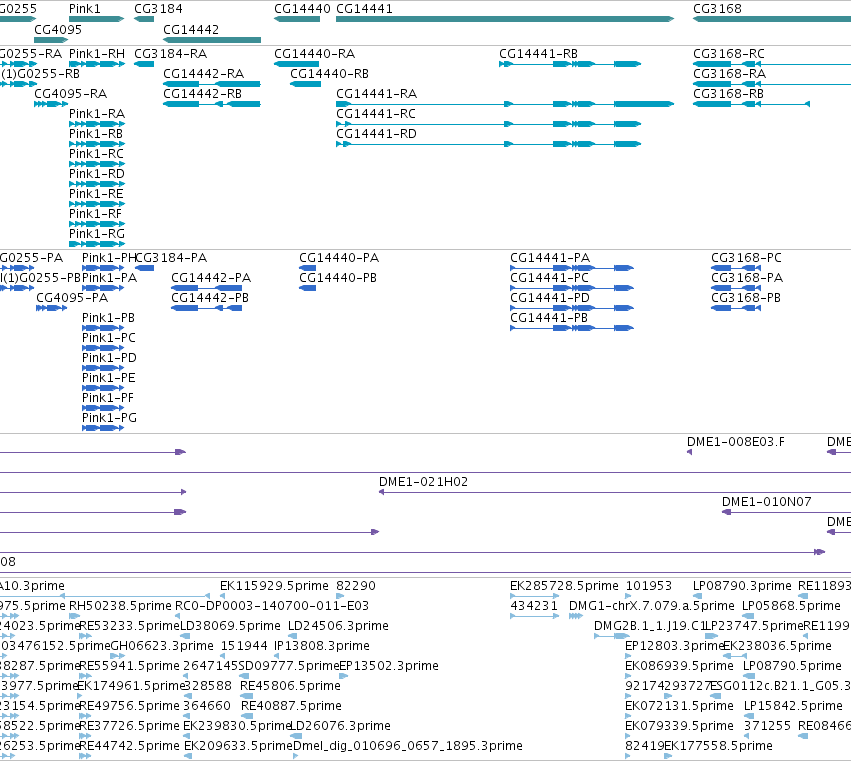Viewport: 851px width, 761px height.
Task: Select BAC clone DME1-008E03.F
Action: pyautogui.click(x=689, y=452)
